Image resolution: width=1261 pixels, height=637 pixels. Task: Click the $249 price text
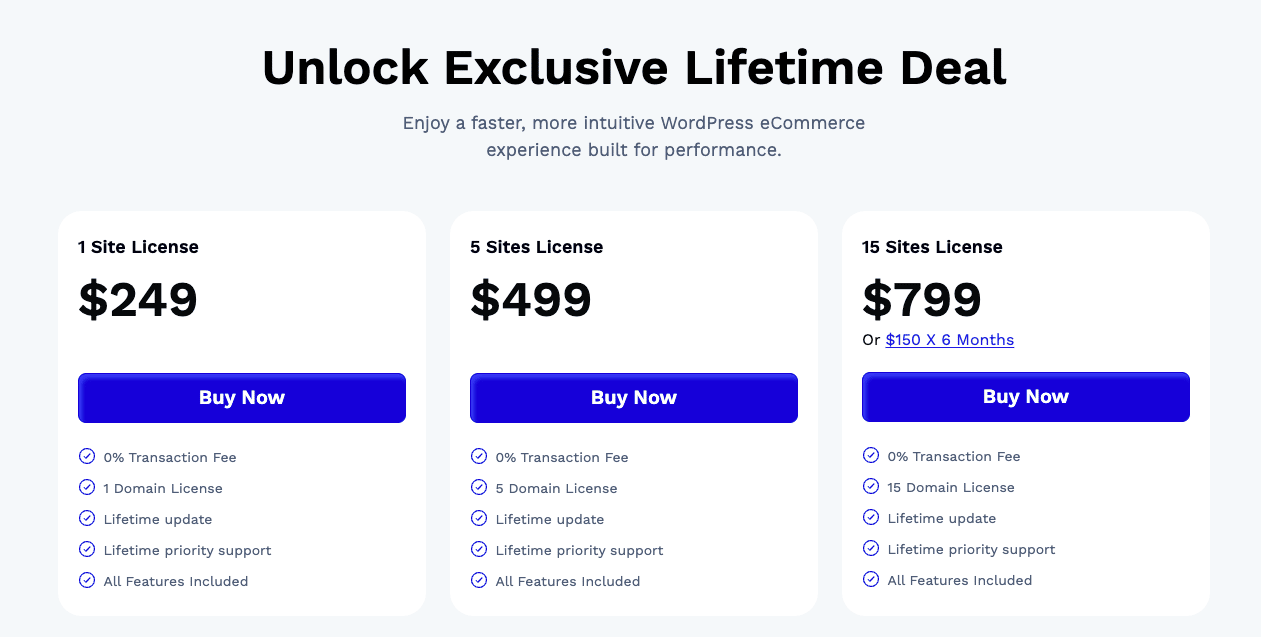coord(138,300)
